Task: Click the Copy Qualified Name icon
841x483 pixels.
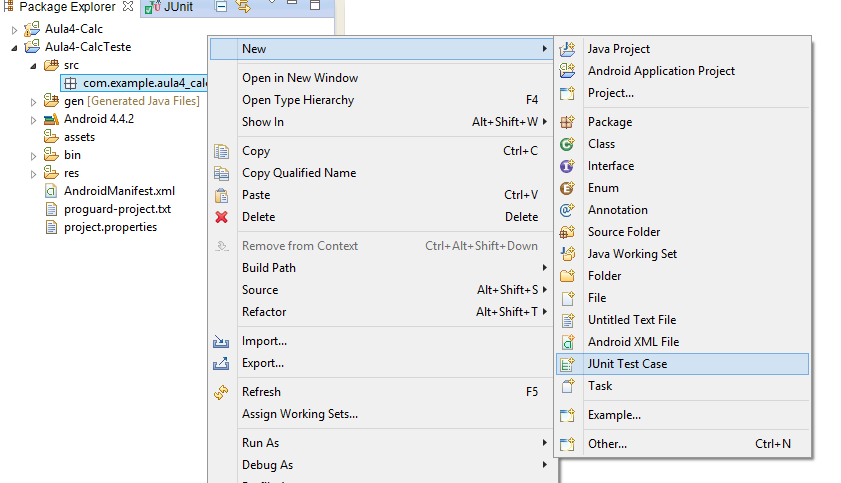Action: click(x=222, y=173)
